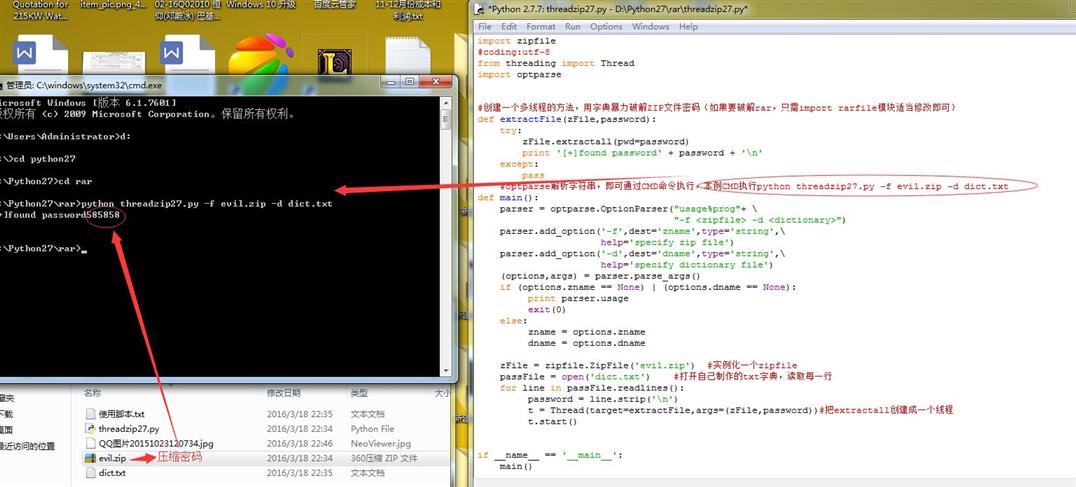Click the cmd window system menu icon
Image resolution: width=1076 pixels, height=487 pixels.
(x=1, y=85)
